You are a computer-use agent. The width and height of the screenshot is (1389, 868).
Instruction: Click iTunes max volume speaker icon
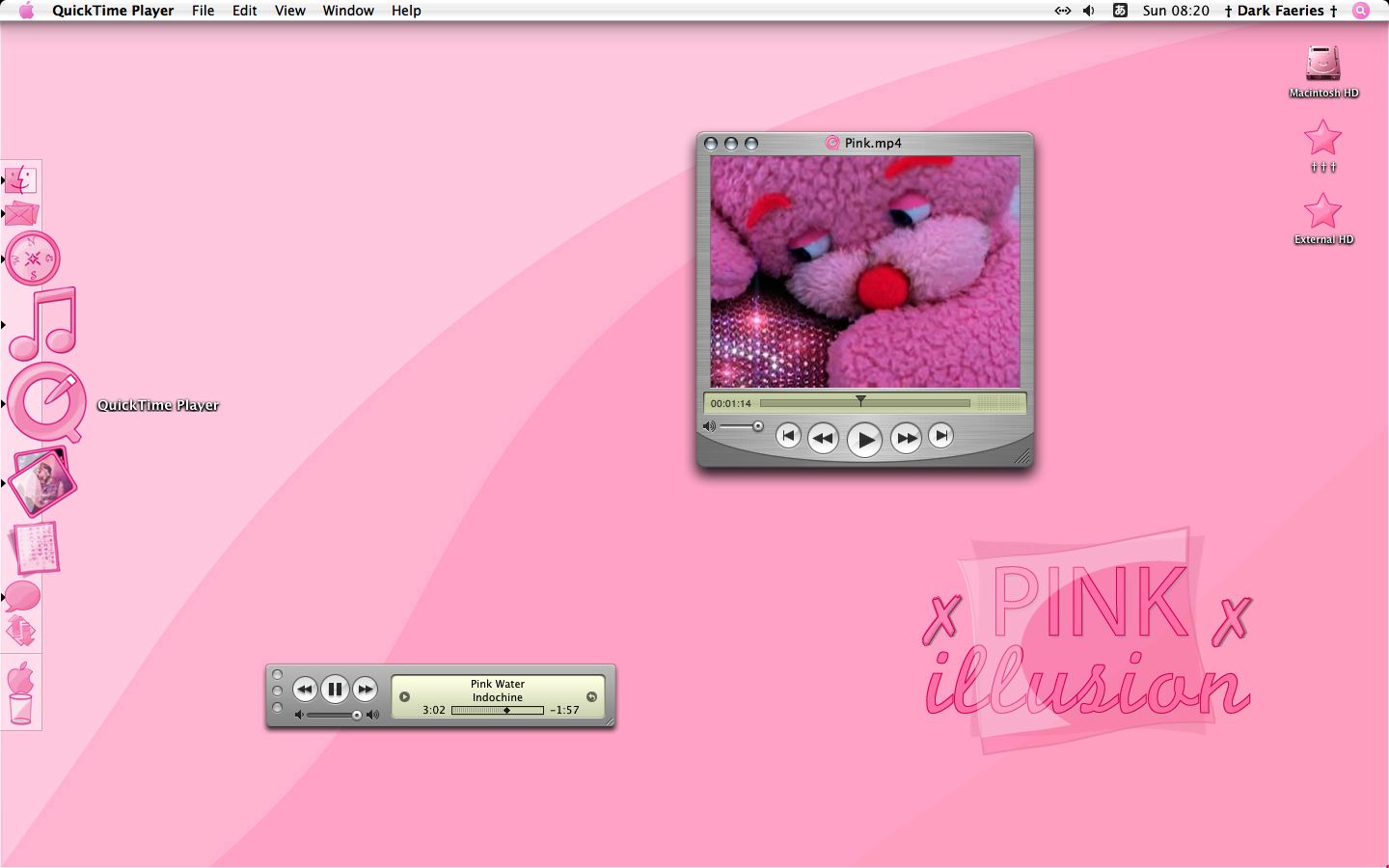coord(373,715)
